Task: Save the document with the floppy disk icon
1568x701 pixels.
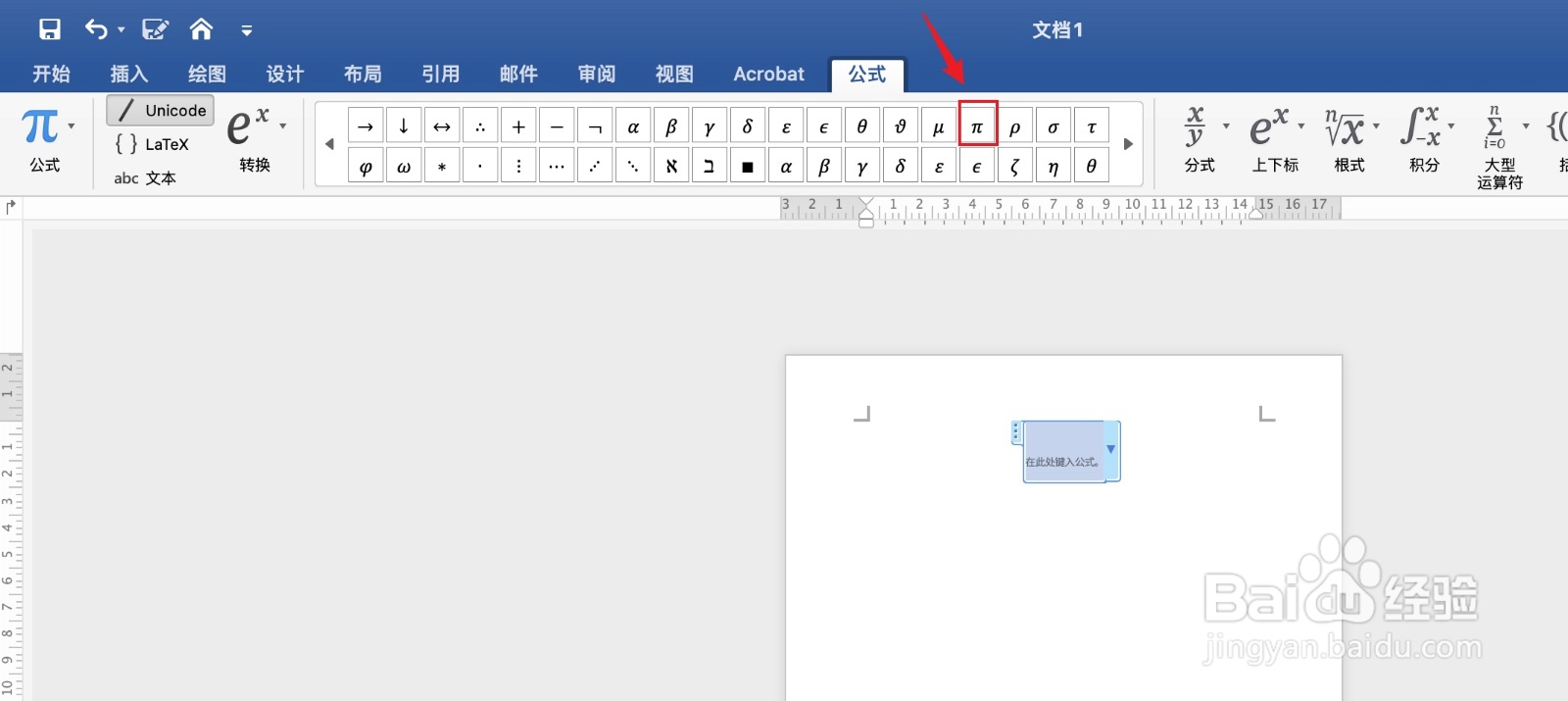Action: (x=49, y=29)
